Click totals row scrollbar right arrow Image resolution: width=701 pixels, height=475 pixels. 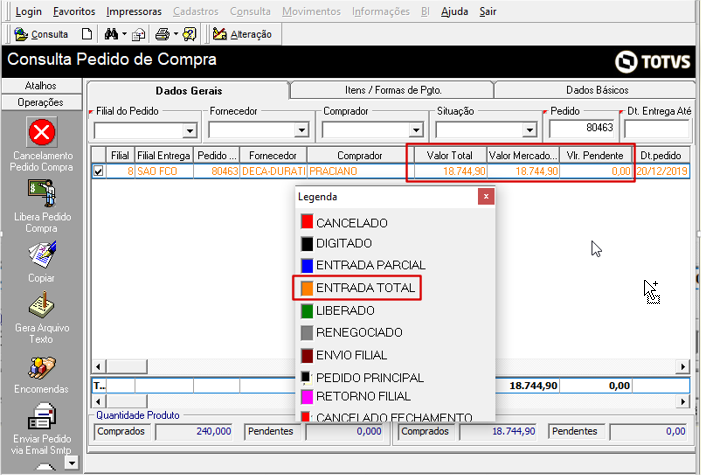coord(683,401)
